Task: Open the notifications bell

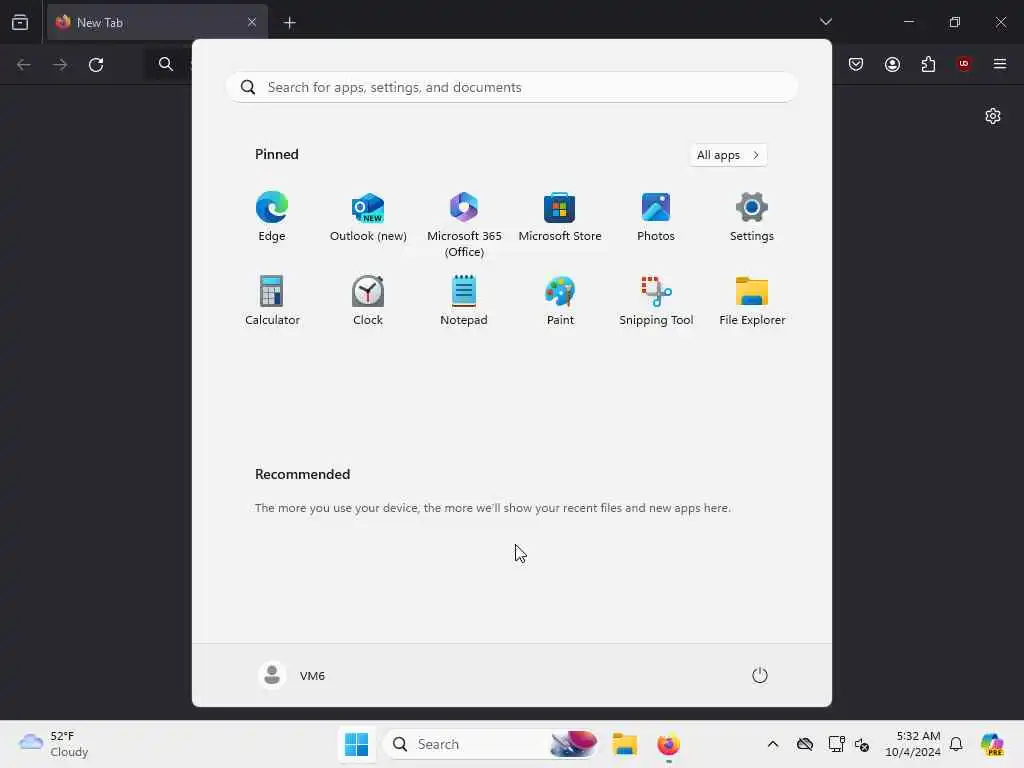Action: point(956,744)
